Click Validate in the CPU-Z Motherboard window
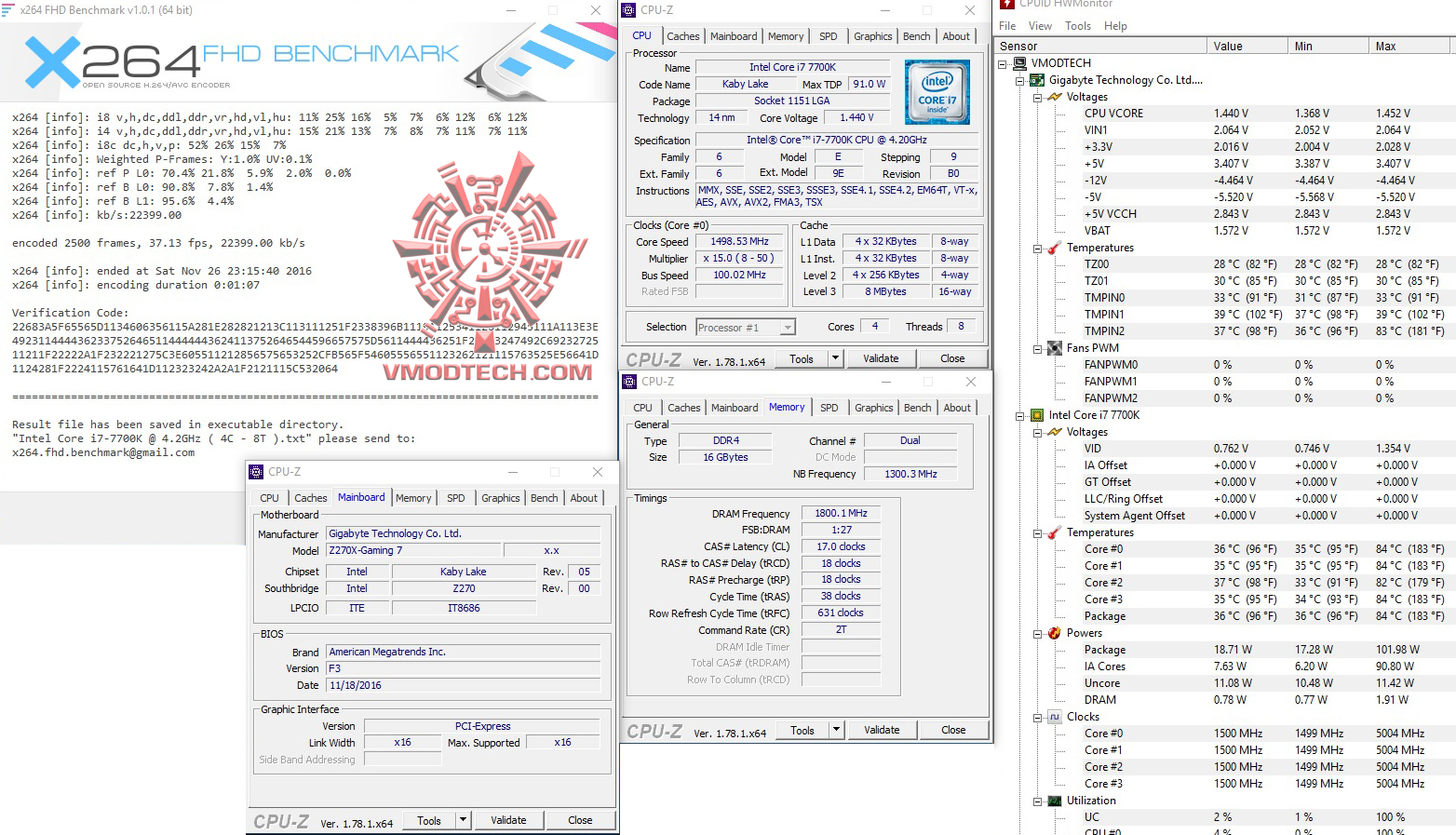Image resolution: width=1456 pixels, height=835 pixels. click(x=508, y=820)
